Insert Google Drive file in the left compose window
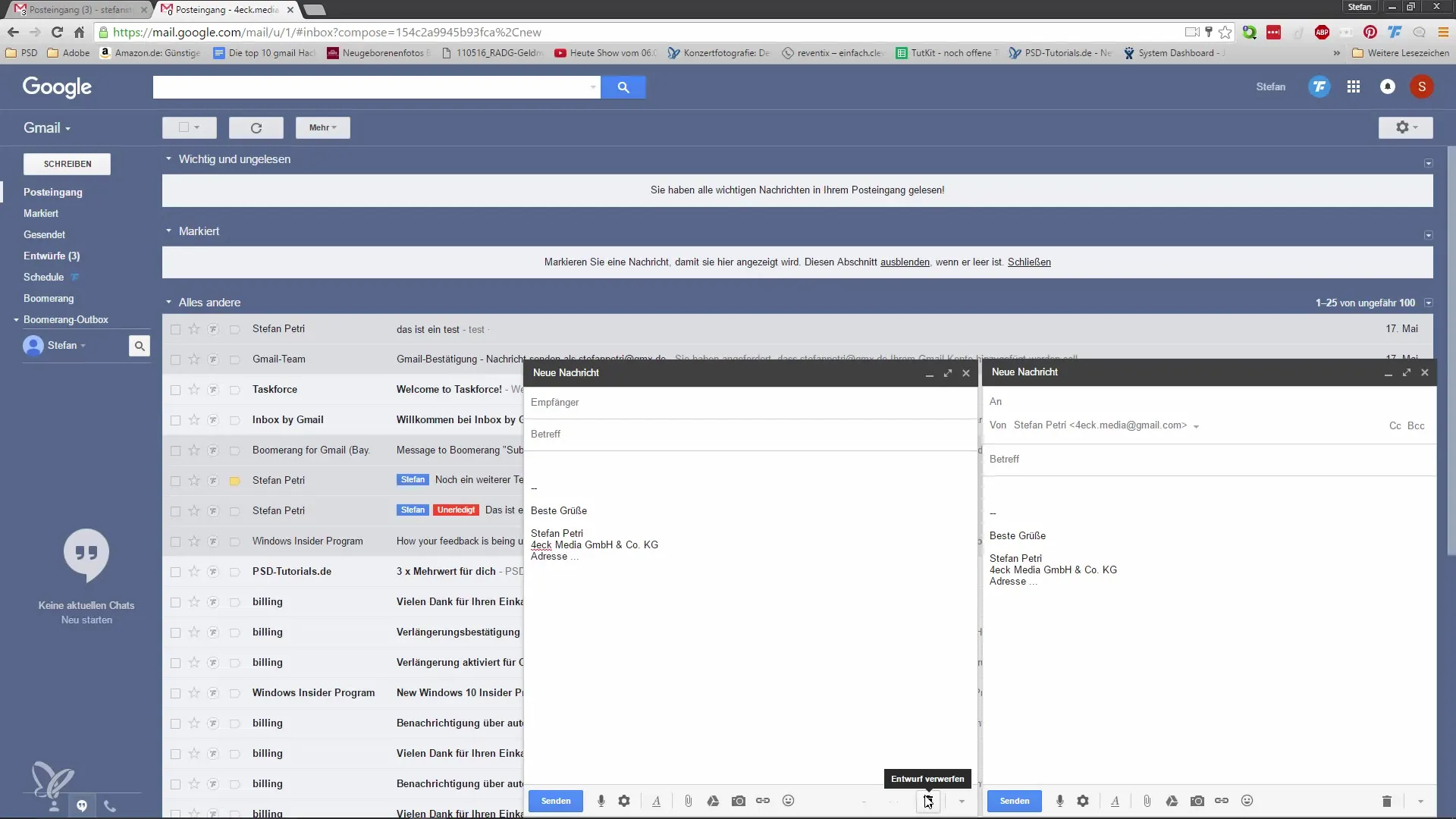Screen dimensions: 1456x819 713,801
